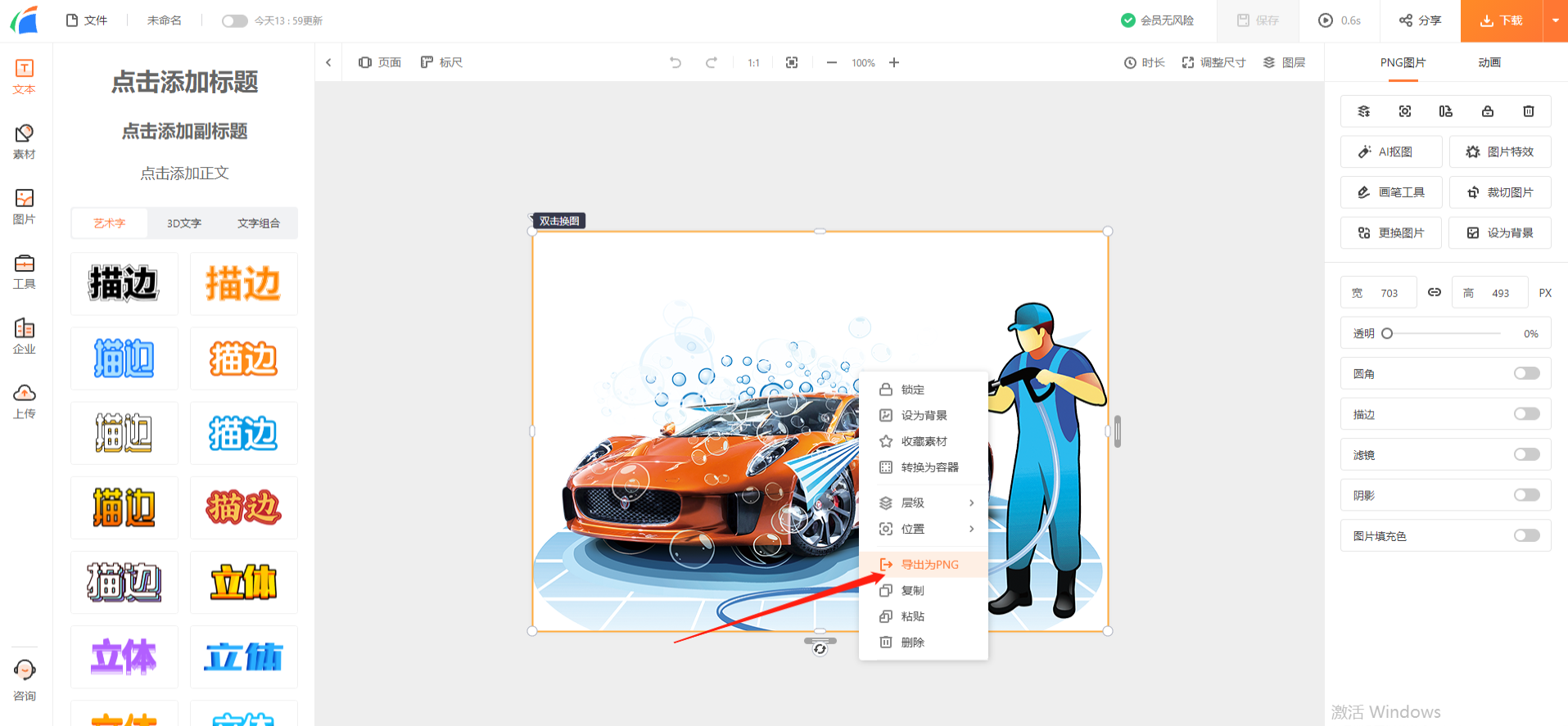The width and height of the screenshot is (1568, 726).
Task: Open the 素材 materials sidebar tab
Action: (x=25, y=142)
